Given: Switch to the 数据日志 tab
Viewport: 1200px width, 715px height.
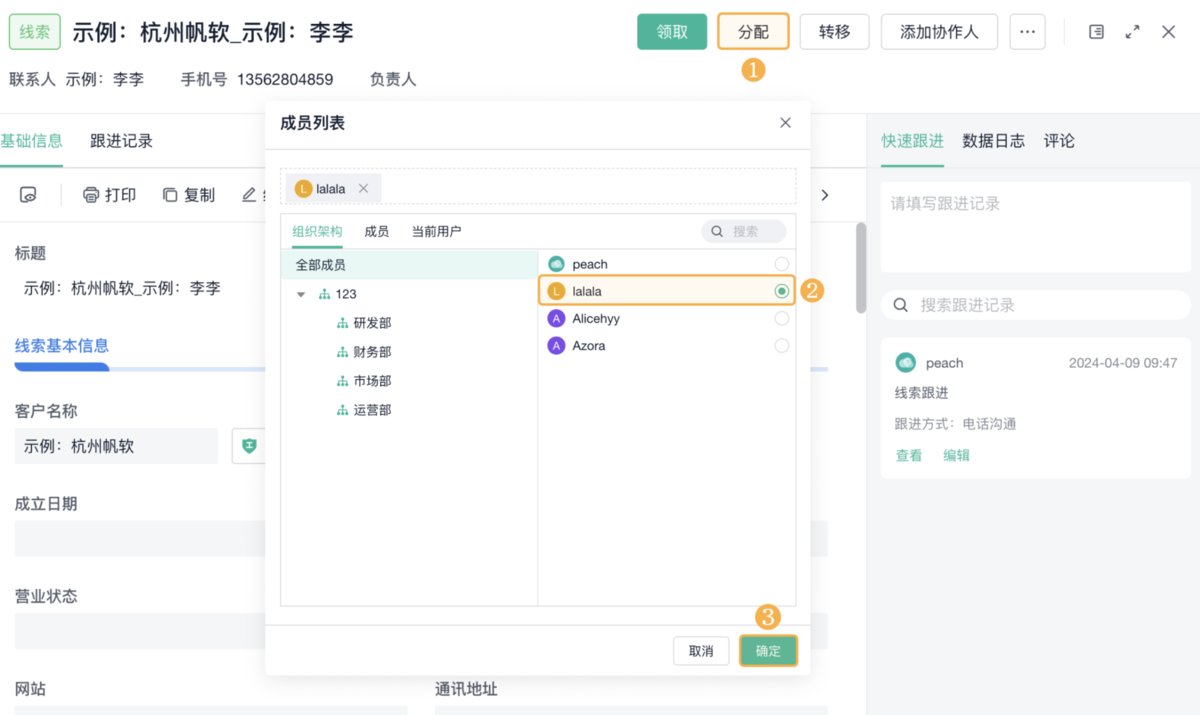Looking at the screenshot, I should pos(993,141).
